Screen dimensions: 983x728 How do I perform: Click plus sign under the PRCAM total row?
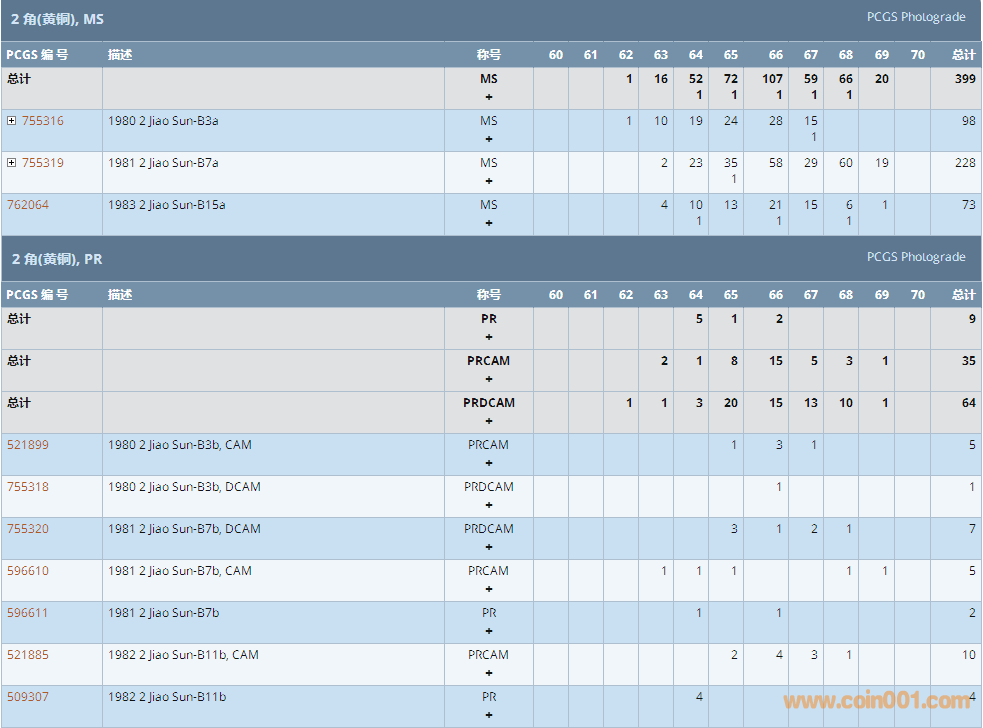click(489, 379)
